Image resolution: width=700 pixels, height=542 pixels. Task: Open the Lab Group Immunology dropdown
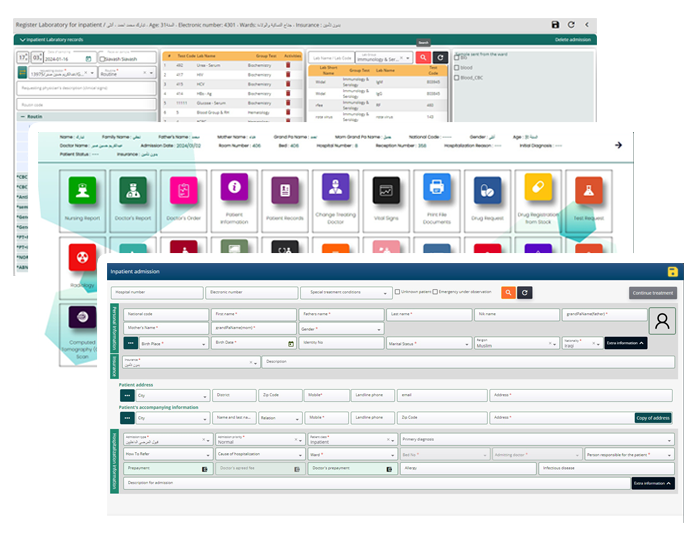point(383,58)
